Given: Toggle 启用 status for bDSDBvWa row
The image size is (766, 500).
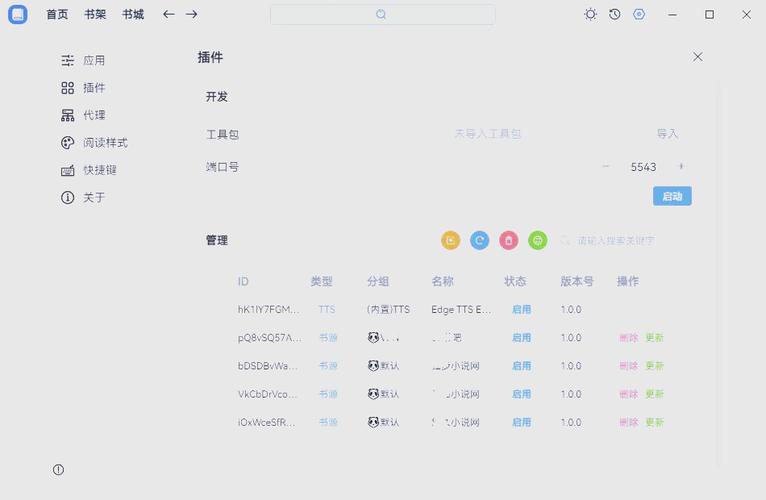Looking at the screenshot, I should pyautogui.click(x=521, y=366).
